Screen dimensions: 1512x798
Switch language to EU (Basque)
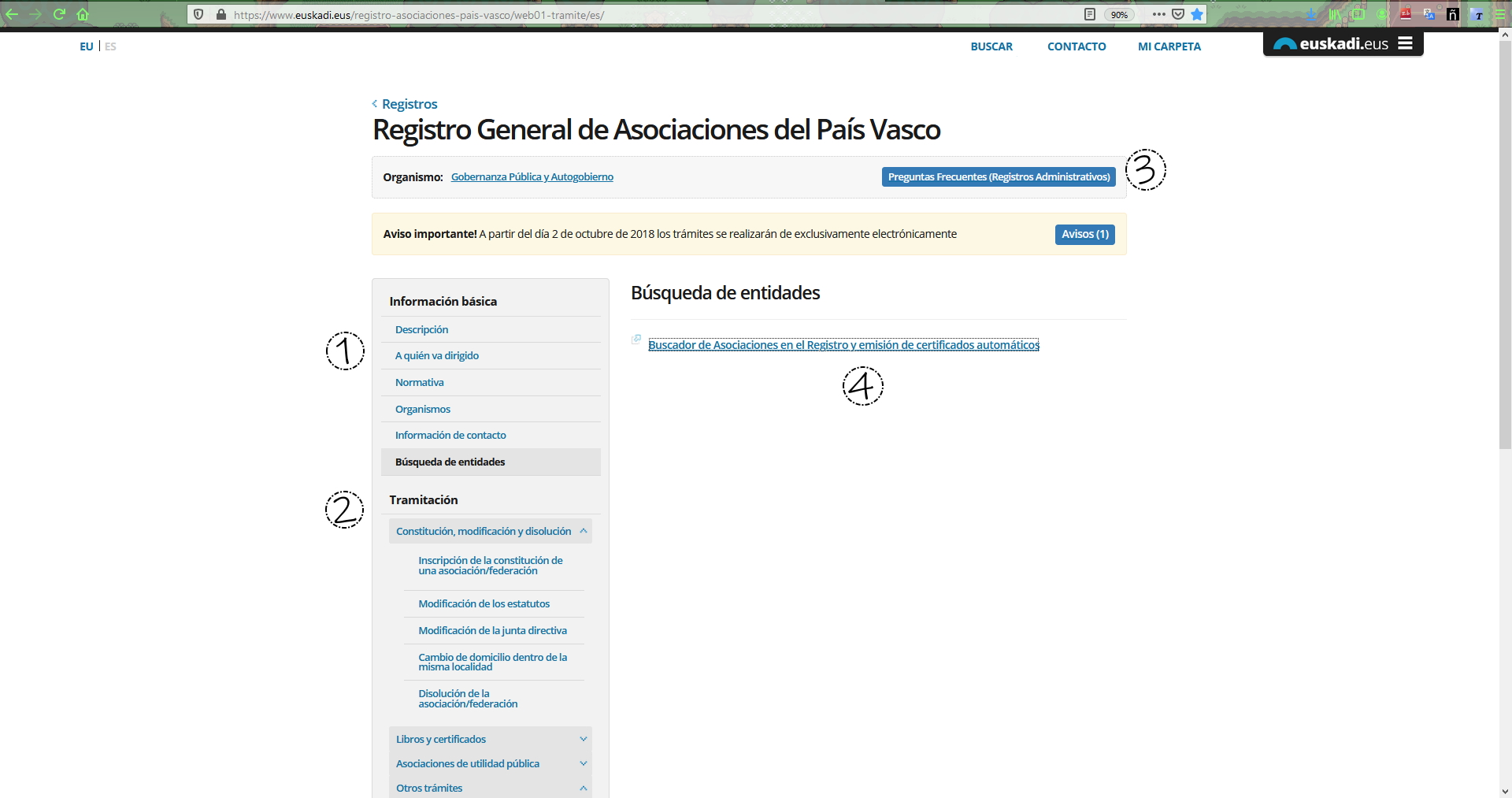pyautogui.click(x=86, y=46)
